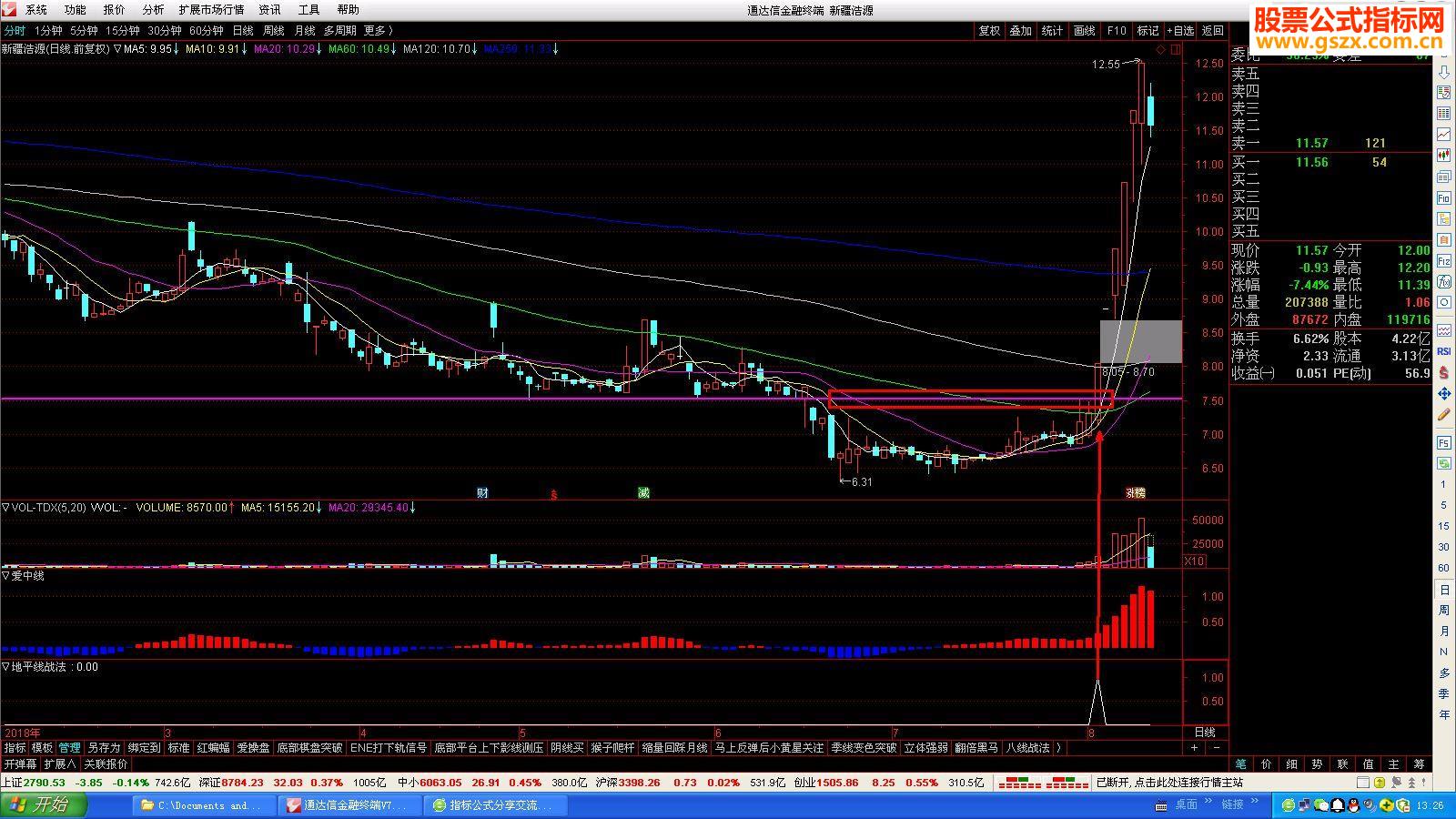The image size is (1456, 819).
Task: Click the blue move-arrows sidebar icon
Action: pos(1444,393)
